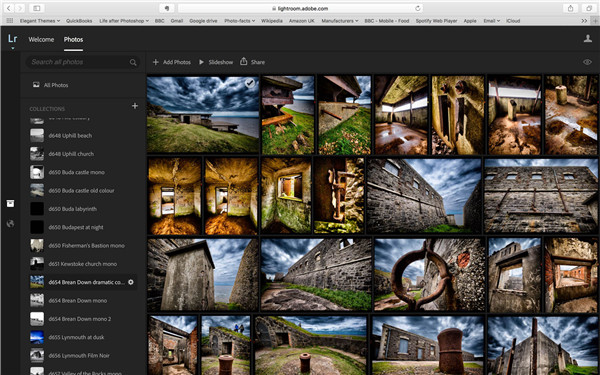The height and width of the screenshot is (375, 600).
Task: Expand the Elegant Themes bookmarks folder
Action: pyautogui.click(x=40, y=21)
